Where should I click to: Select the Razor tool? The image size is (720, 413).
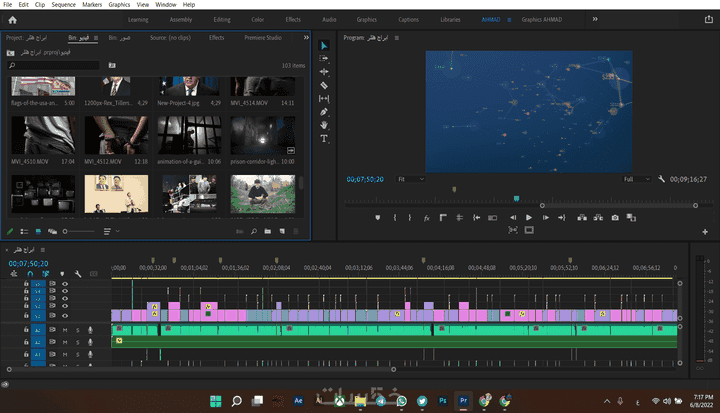point(324,85)
